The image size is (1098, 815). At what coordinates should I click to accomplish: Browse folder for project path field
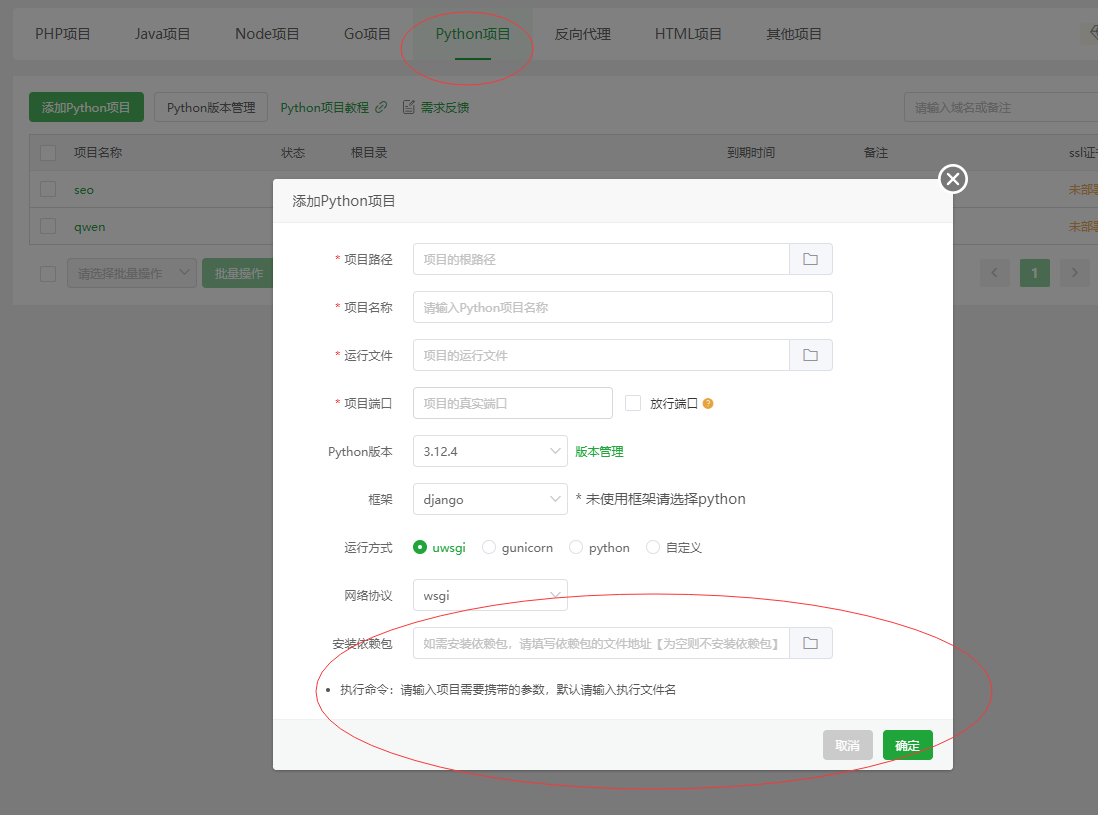click(810, 259)
